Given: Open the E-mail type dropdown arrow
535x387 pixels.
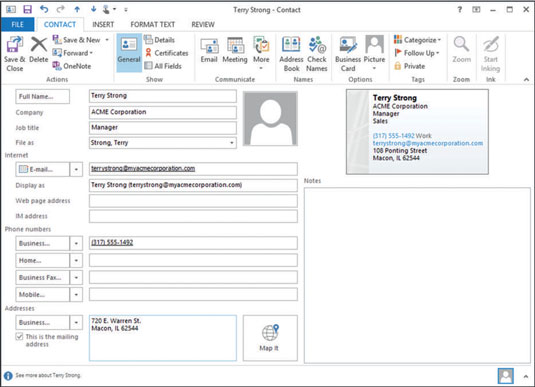Looking at the screenshot, I should tap(76, 169).
